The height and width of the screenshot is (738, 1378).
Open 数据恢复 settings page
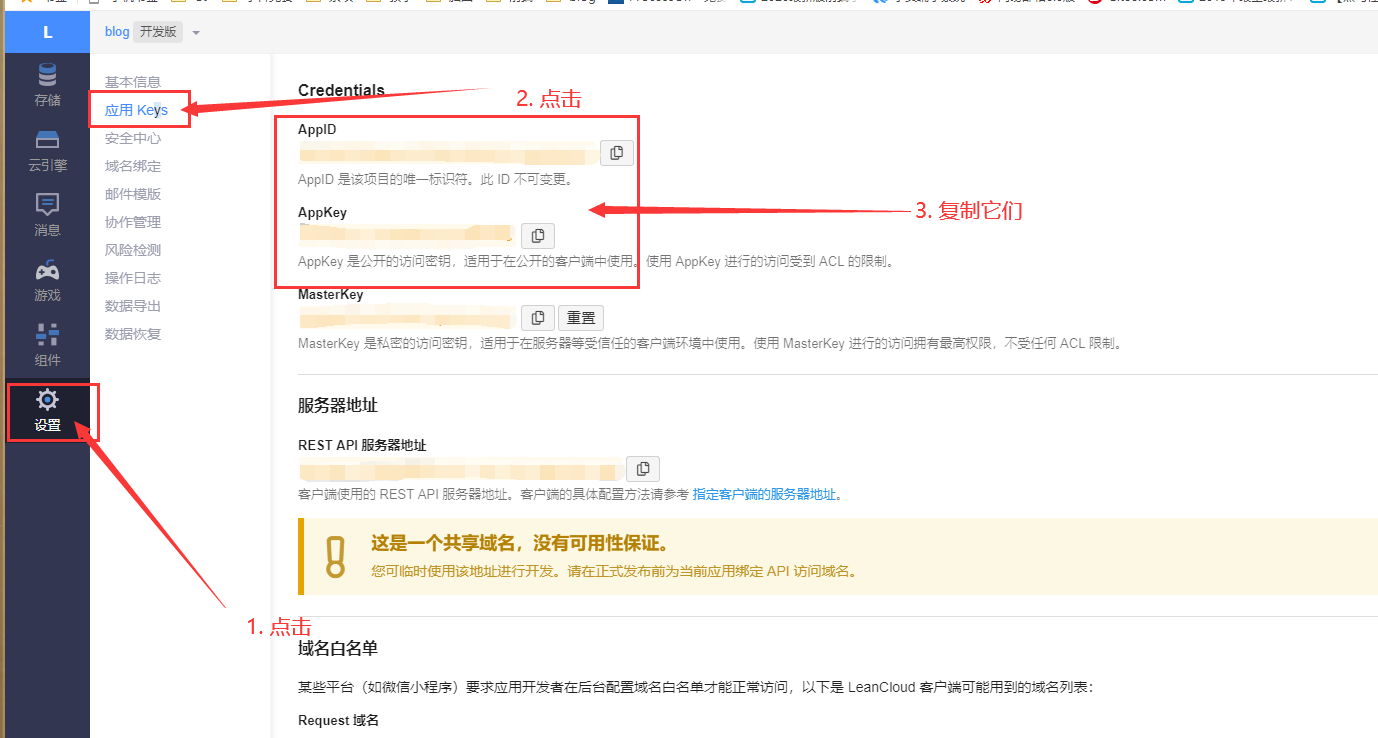click(133, 334)
